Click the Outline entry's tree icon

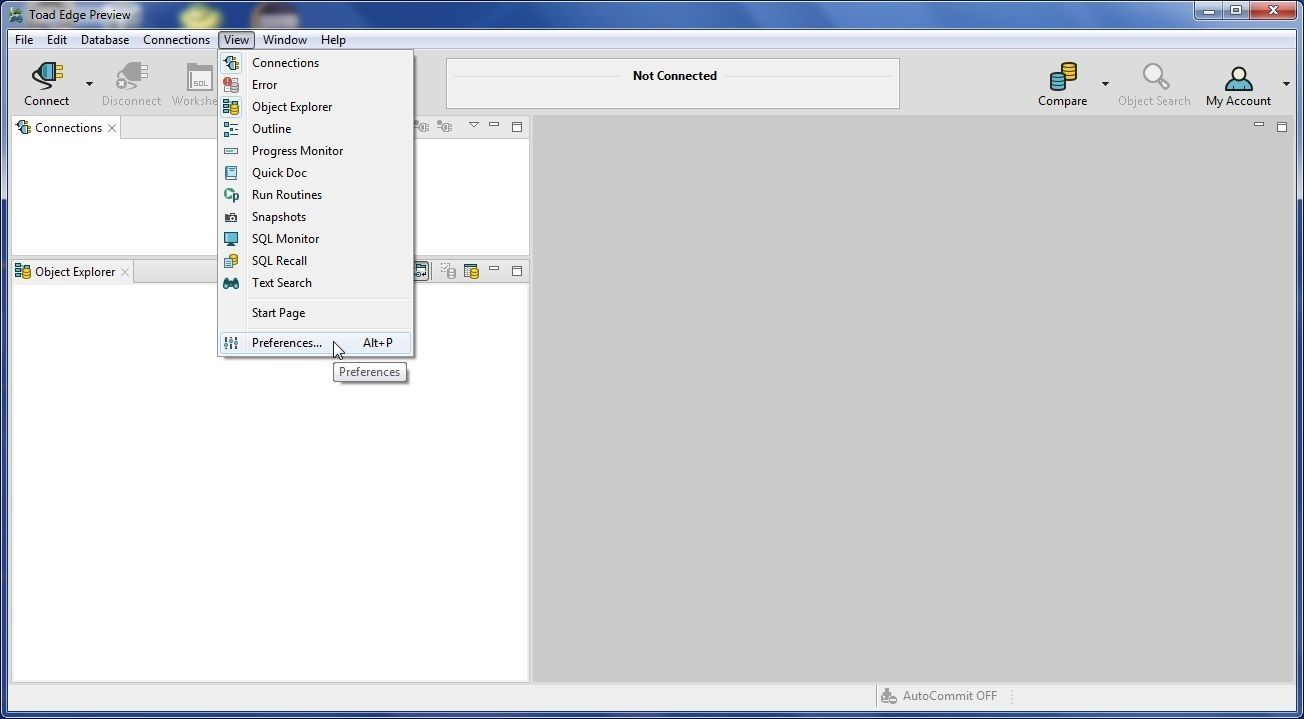(231, 129)
